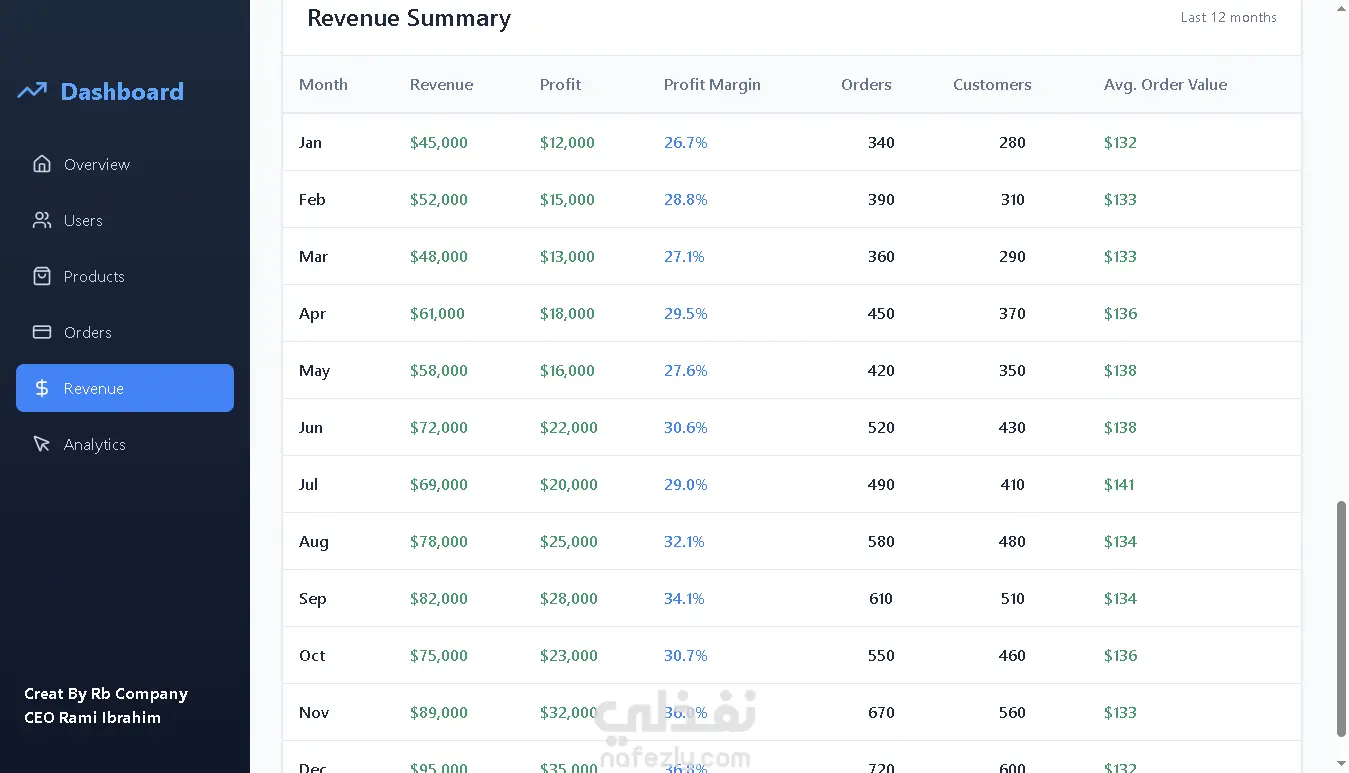Image resolution: width=1349 pixels, height=773 pixels.
Task: Click the Dashboard trending arrow logo icon
Action: pos(32,91)
